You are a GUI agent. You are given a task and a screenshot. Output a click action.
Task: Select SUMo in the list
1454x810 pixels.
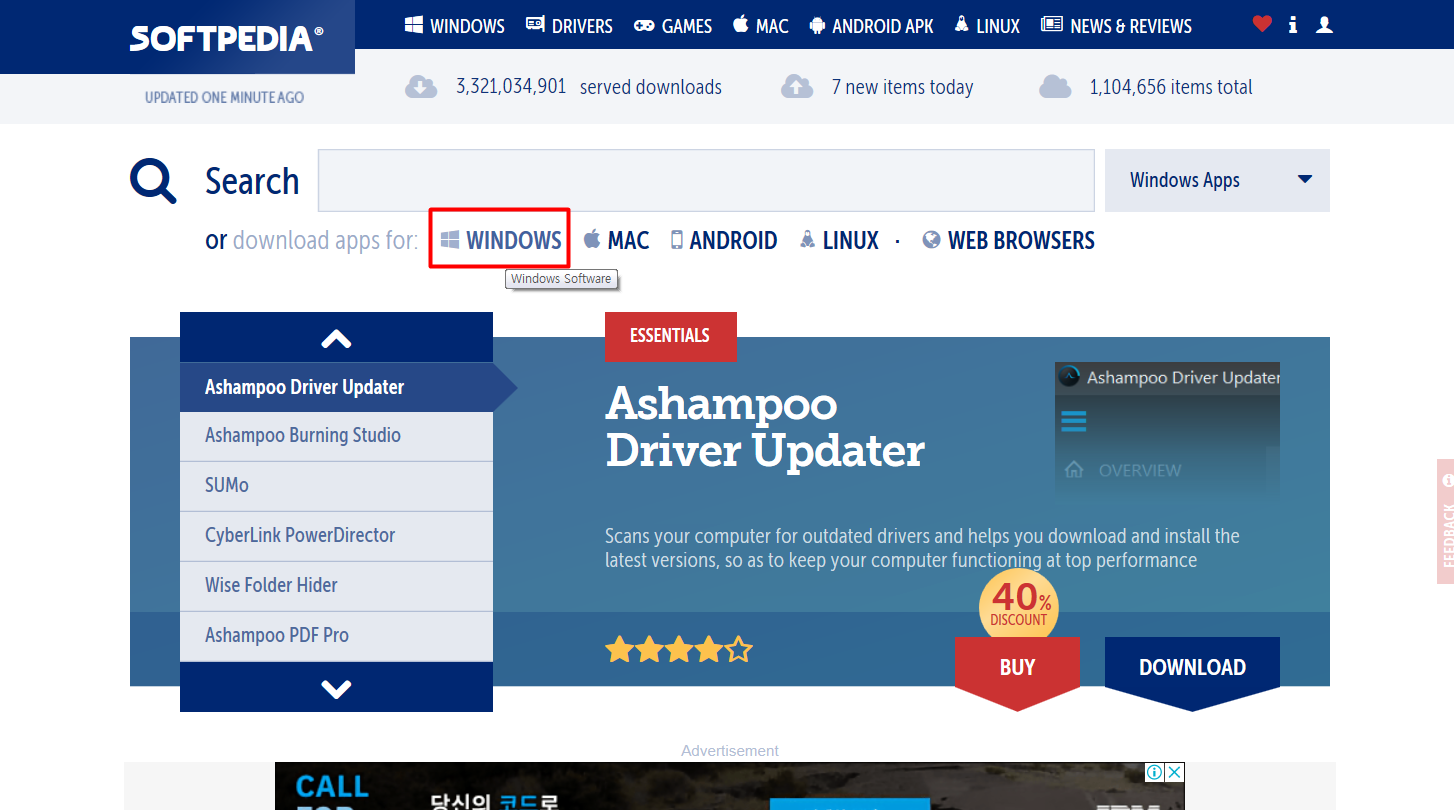(336, 486)
